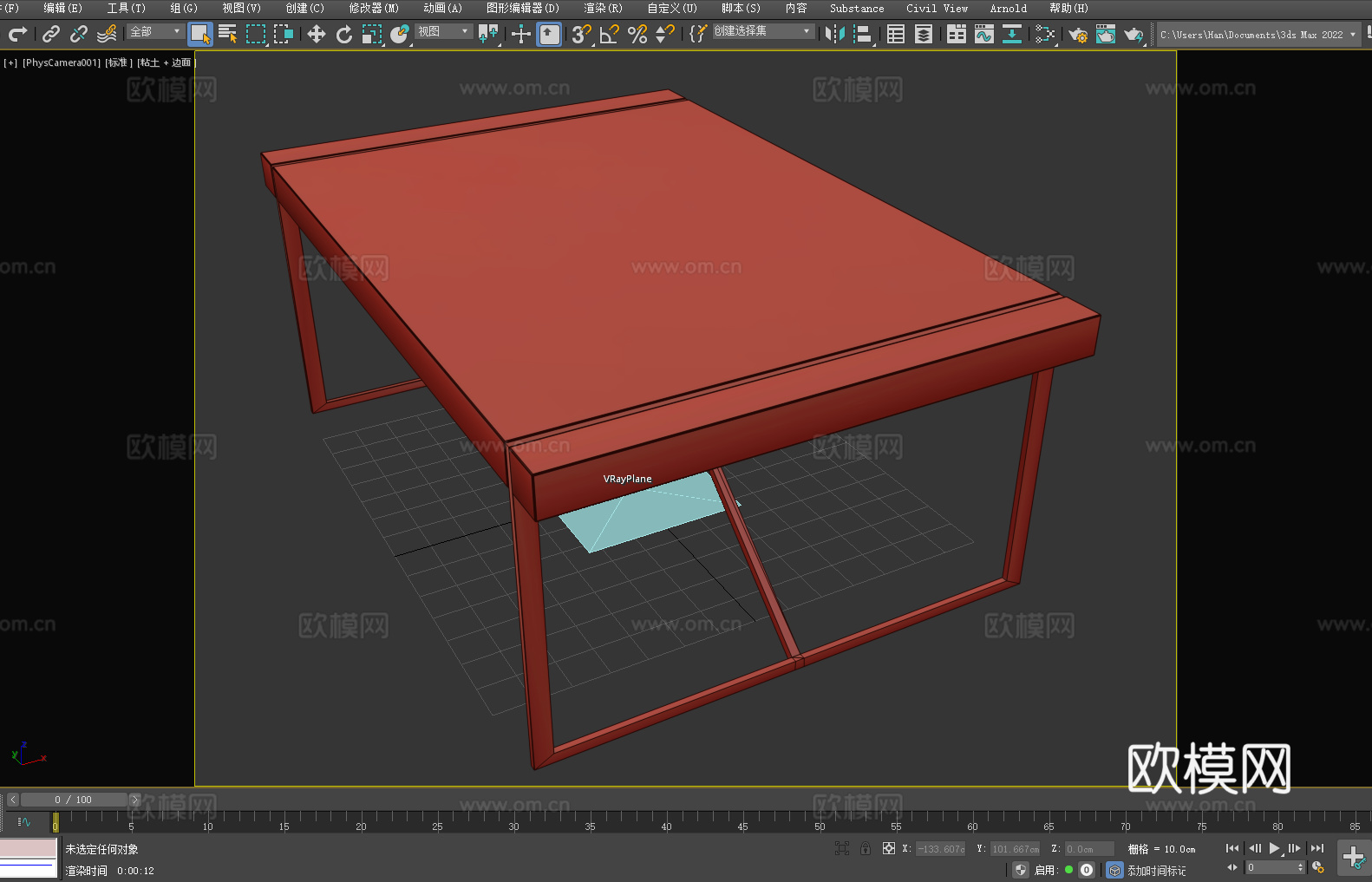
Task: Toggle the Selection Lock padlock
Action: (x=866, y=848)
